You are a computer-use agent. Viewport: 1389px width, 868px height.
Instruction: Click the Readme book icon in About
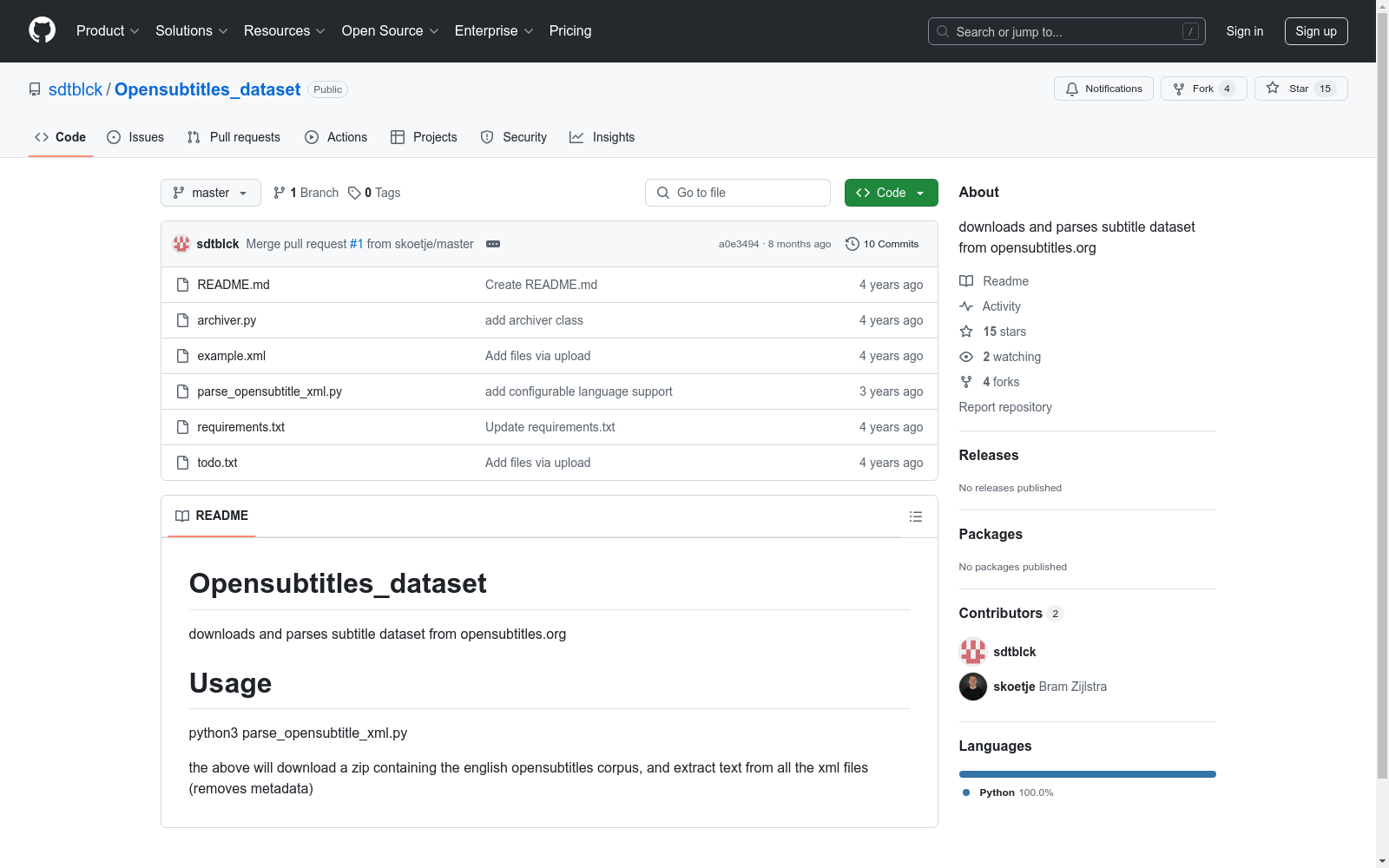tap(966, 281)
